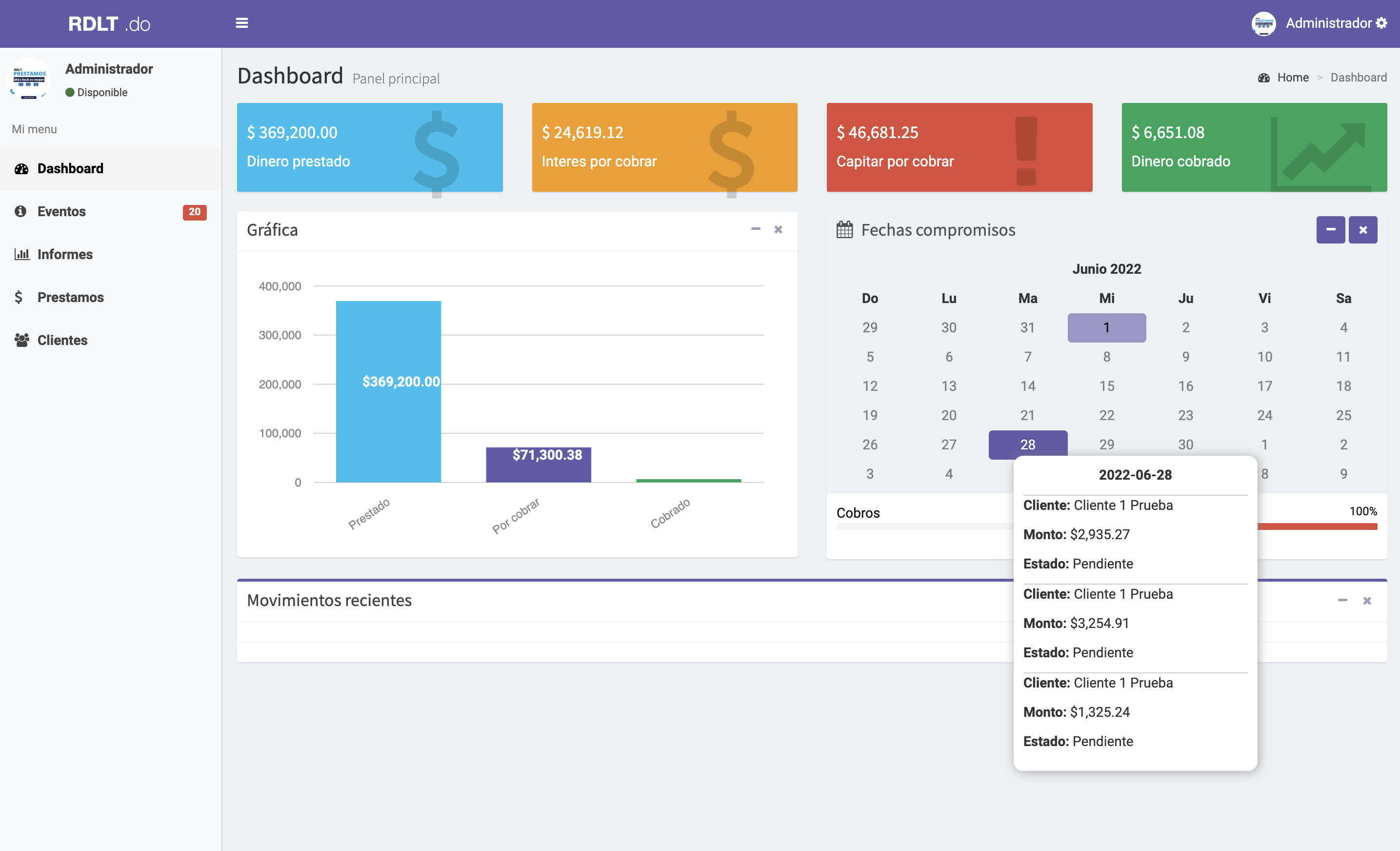Click the Eventos info circle icon

(20, 211)
